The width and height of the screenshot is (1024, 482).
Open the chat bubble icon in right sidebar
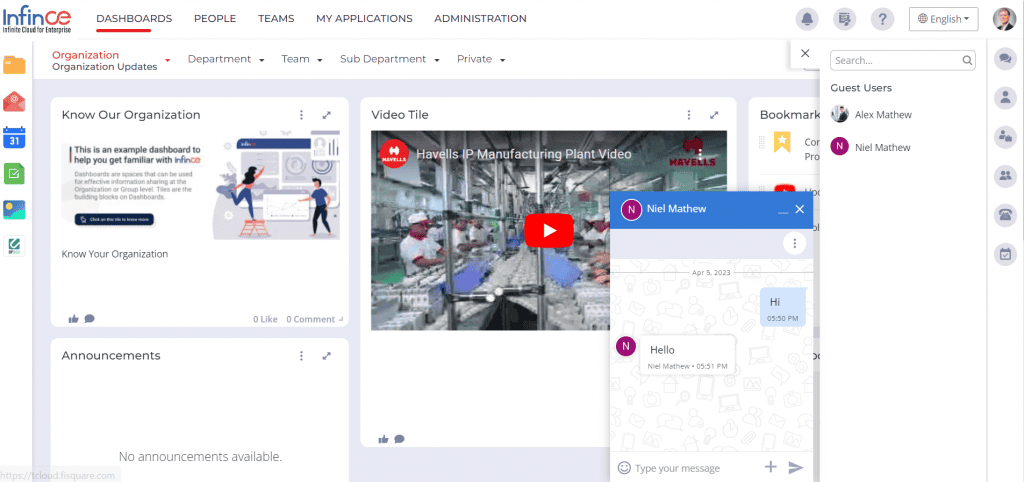(x=1005, y=59)
